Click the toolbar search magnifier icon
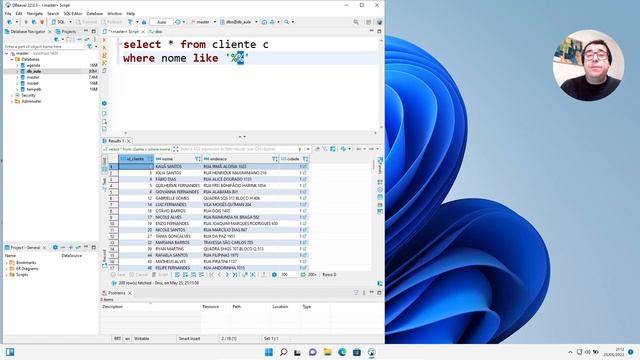 click(x=356, y=22)
